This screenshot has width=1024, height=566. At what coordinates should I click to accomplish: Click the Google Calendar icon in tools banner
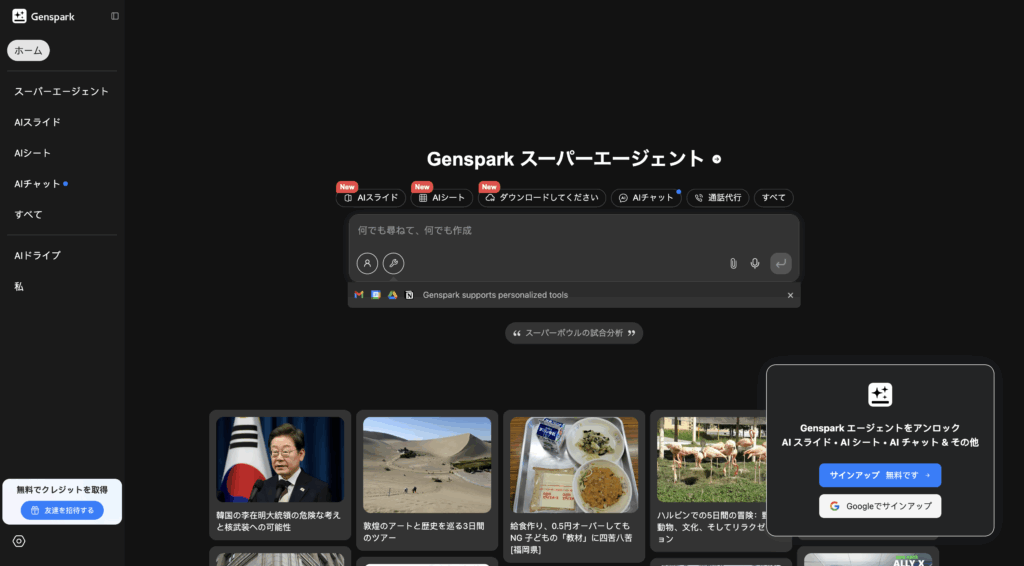point(376,295)
